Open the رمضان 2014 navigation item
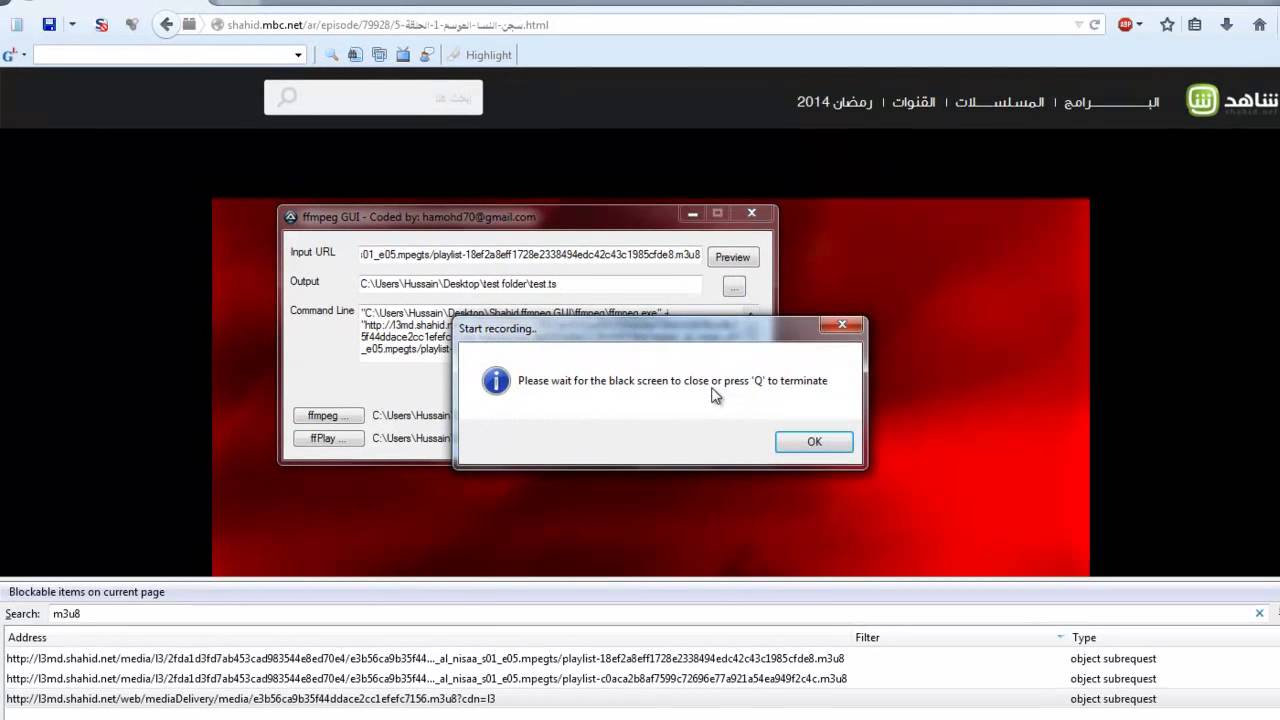1280x720 pixels. point(834,102)
